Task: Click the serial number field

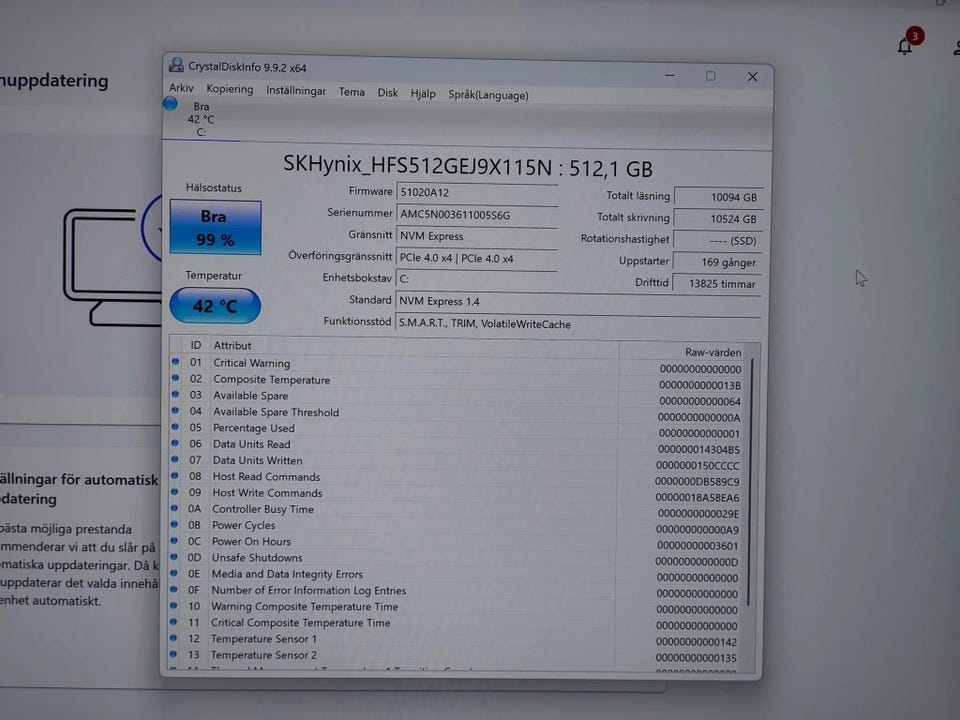Action: tap(477, 215)
